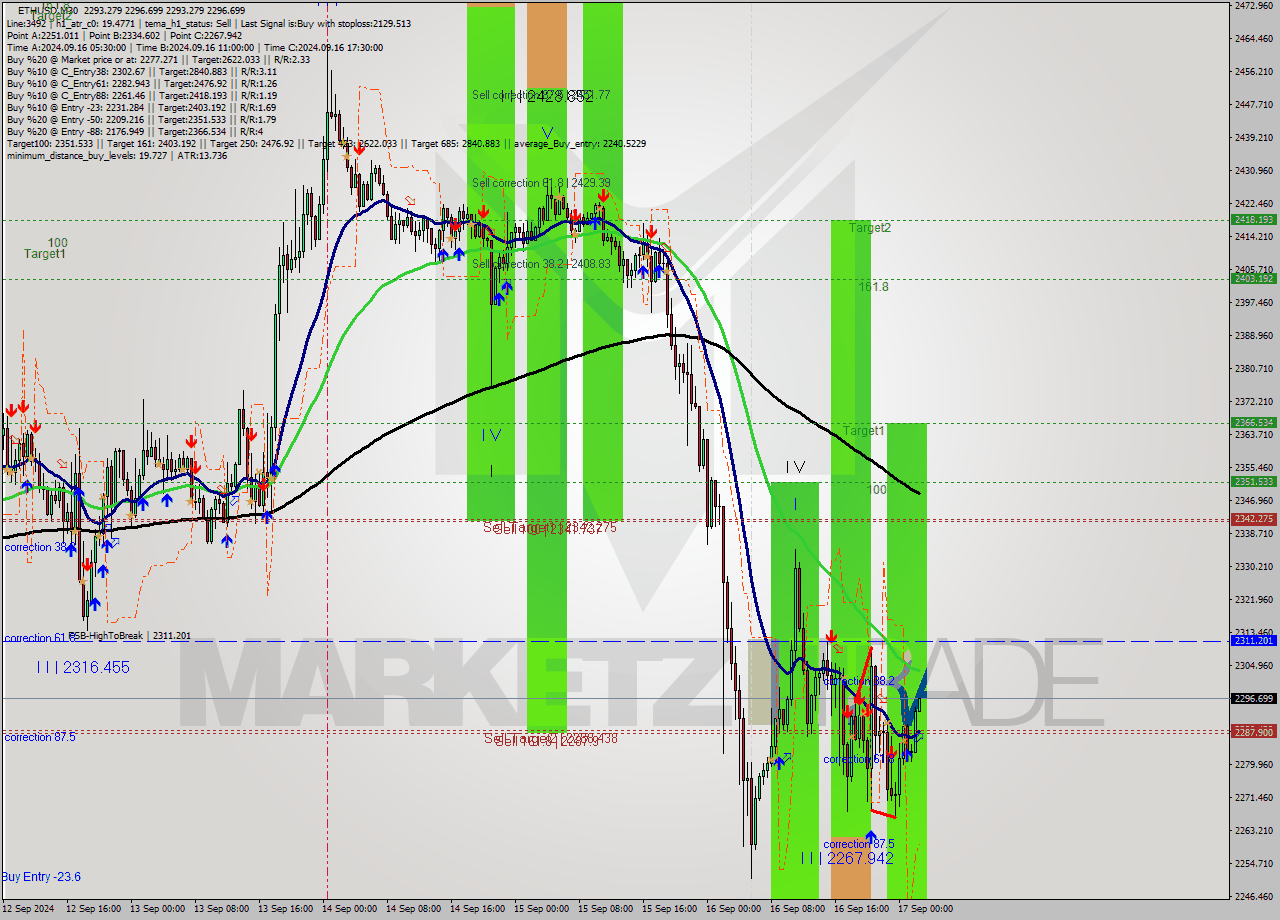Click the ETHUSD,M30 symbol title
The height and width of the screenshot is (920, 1280).
50,11
